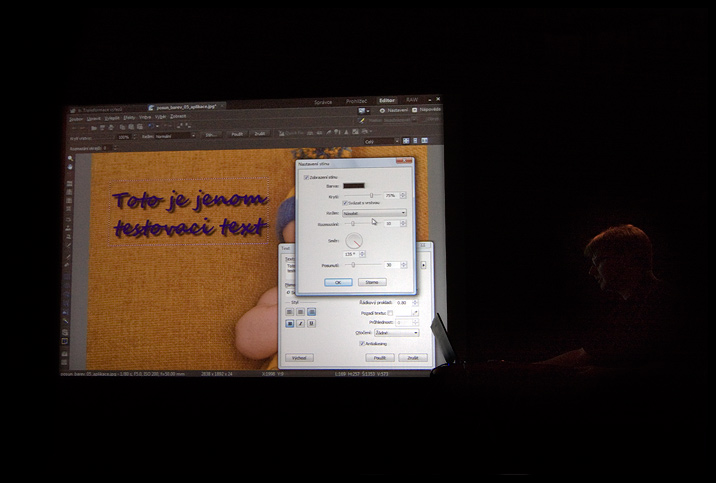The width and height of the screenshot is (716, 483).
Task: Click the open folder icon in toolbar
Action: pos(94,127)
